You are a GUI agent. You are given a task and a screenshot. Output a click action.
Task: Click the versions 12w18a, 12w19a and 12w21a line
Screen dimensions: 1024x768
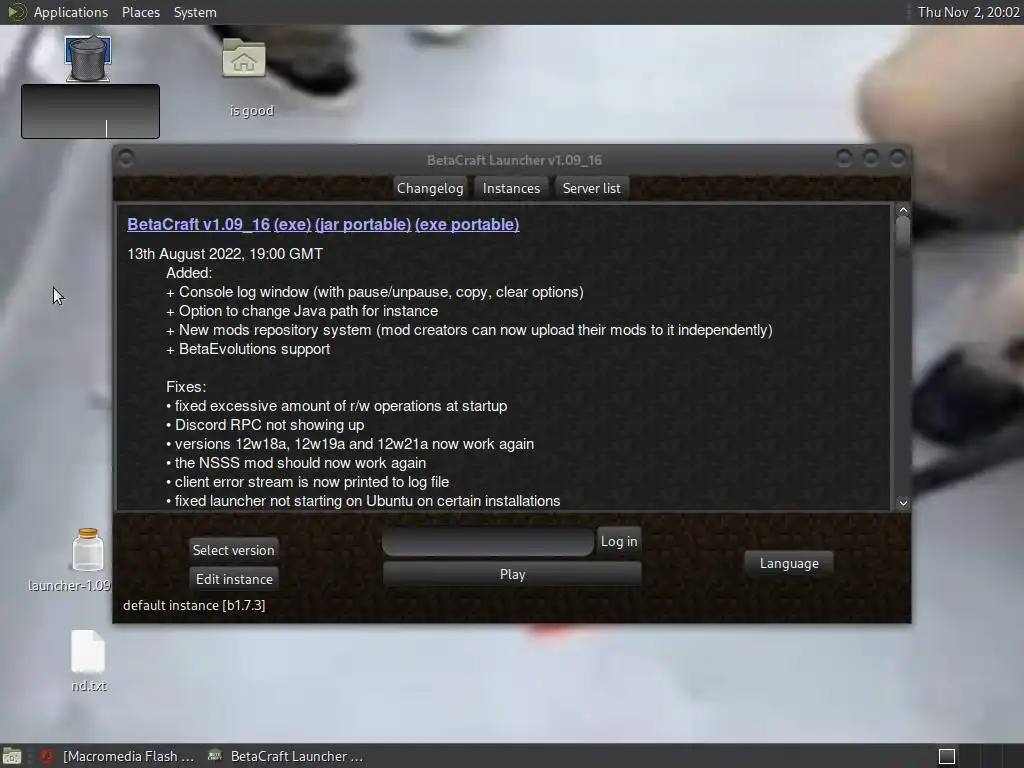tap(350, 444)
